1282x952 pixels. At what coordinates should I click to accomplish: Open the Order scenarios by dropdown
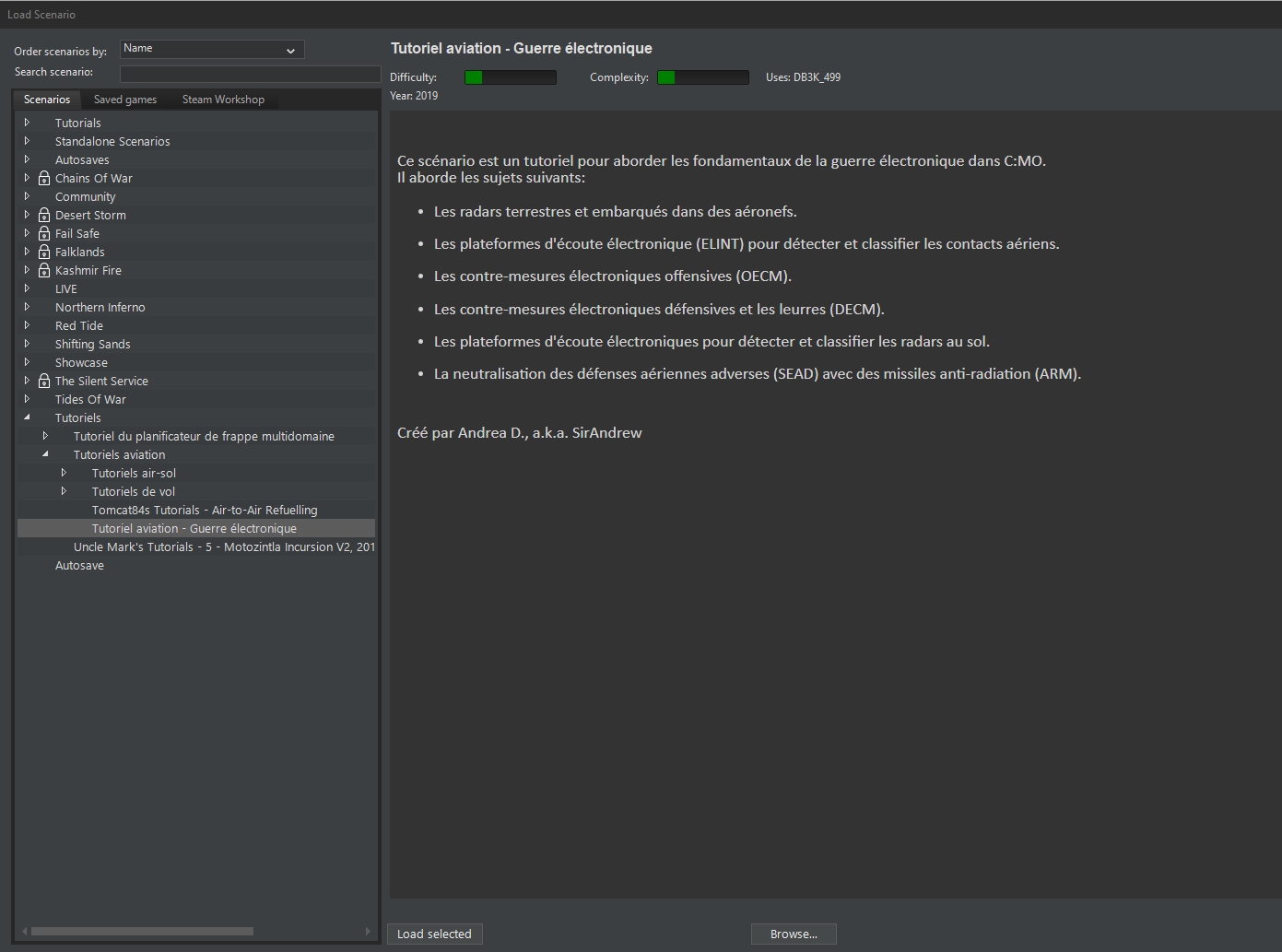click(x=212, y=49)
